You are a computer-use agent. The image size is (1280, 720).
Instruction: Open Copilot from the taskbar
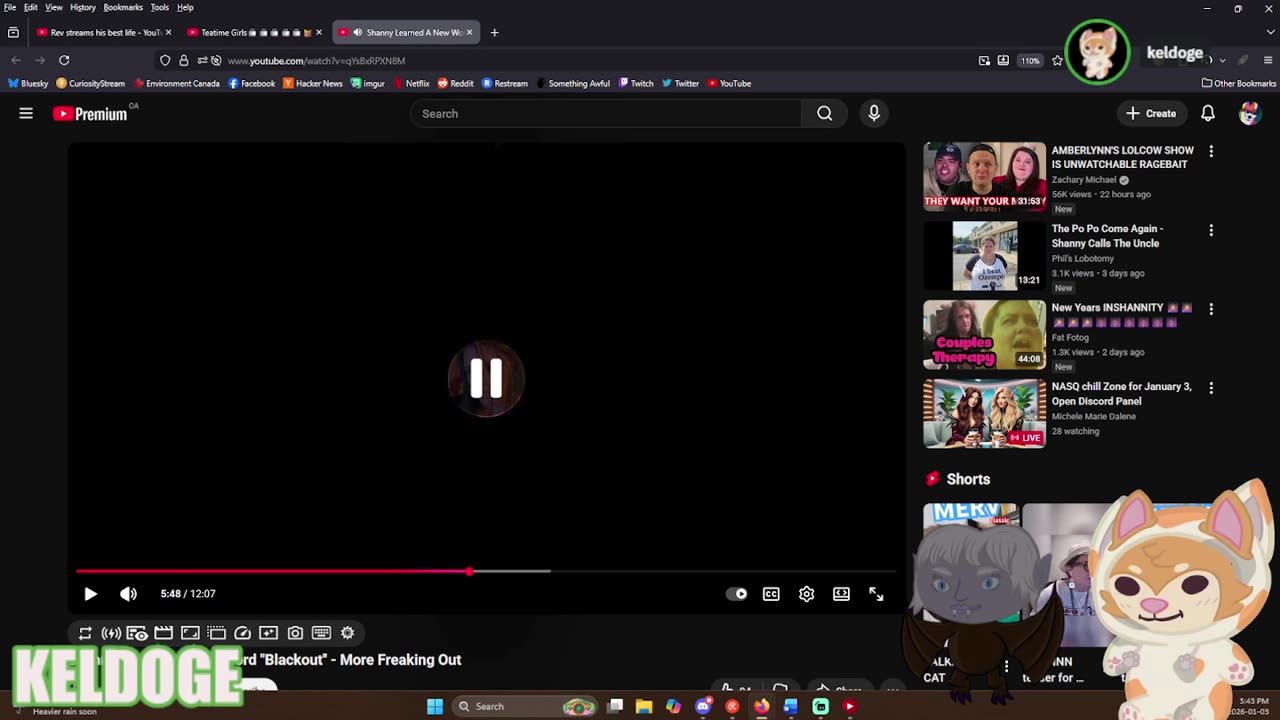click(673, 706)
